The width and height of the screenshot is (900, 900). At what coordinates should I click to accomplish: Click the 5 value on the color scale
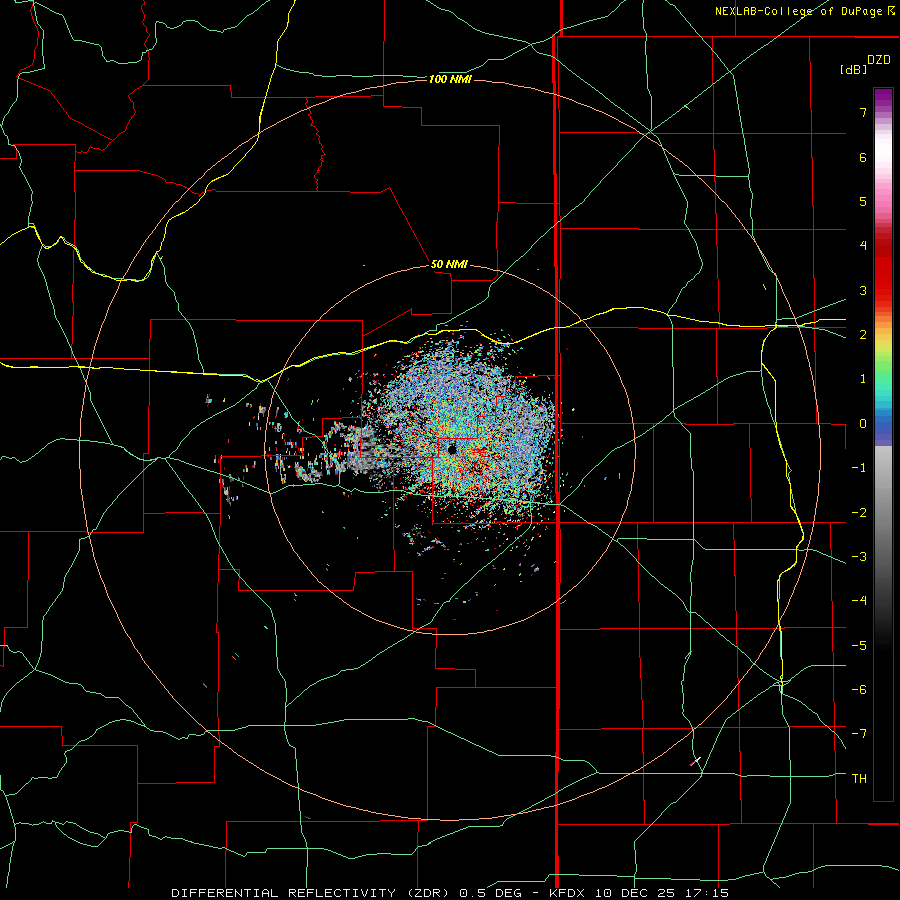pyautogui.click(x=863, y=201)
